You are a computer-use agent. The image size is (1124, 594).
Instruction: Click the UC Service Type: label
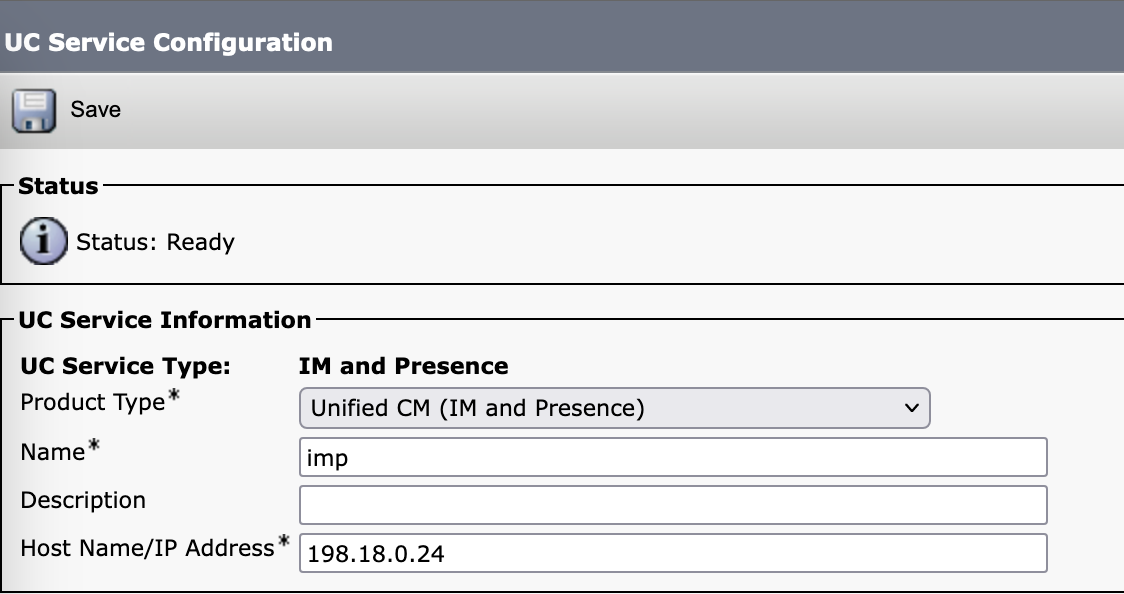click(x=125, y=366)
